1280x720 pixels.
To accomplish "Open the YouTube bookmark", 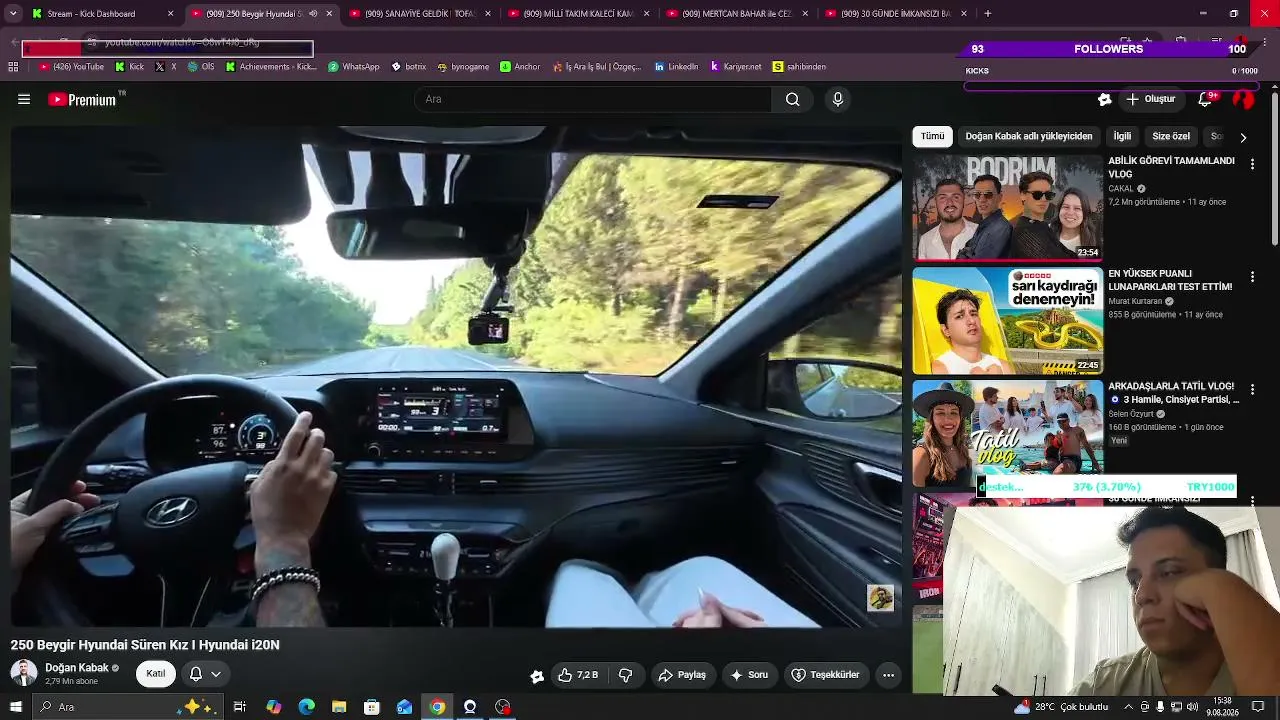I will [x=71, y=67].
